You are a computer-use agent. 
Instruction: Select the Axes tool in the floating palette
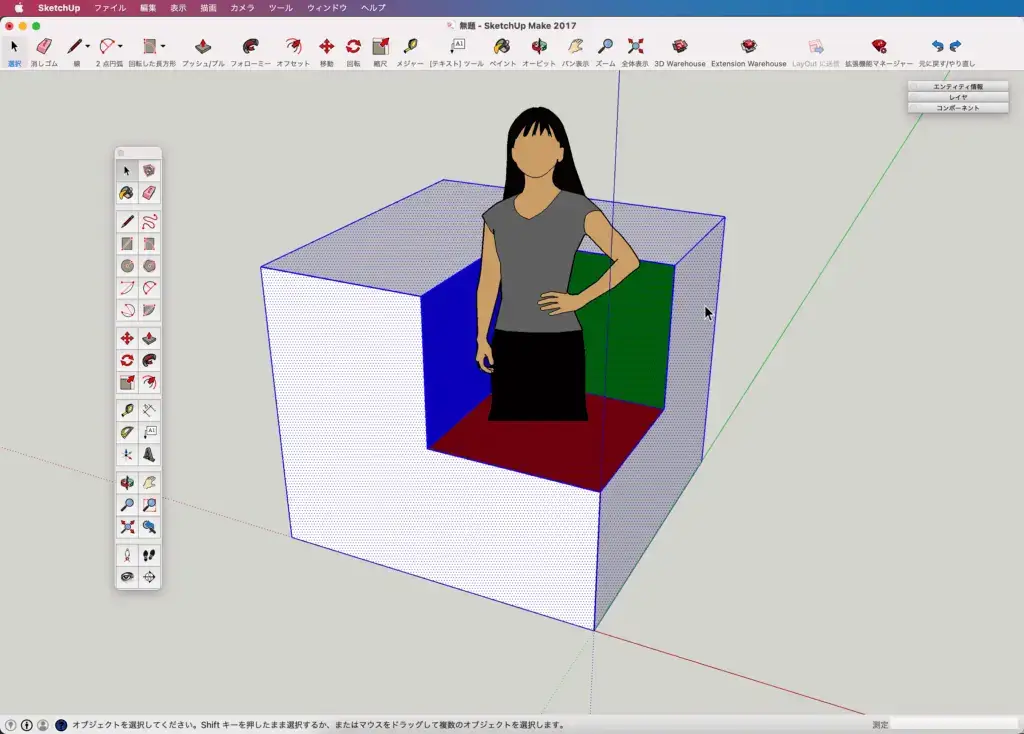click(127, 455)
